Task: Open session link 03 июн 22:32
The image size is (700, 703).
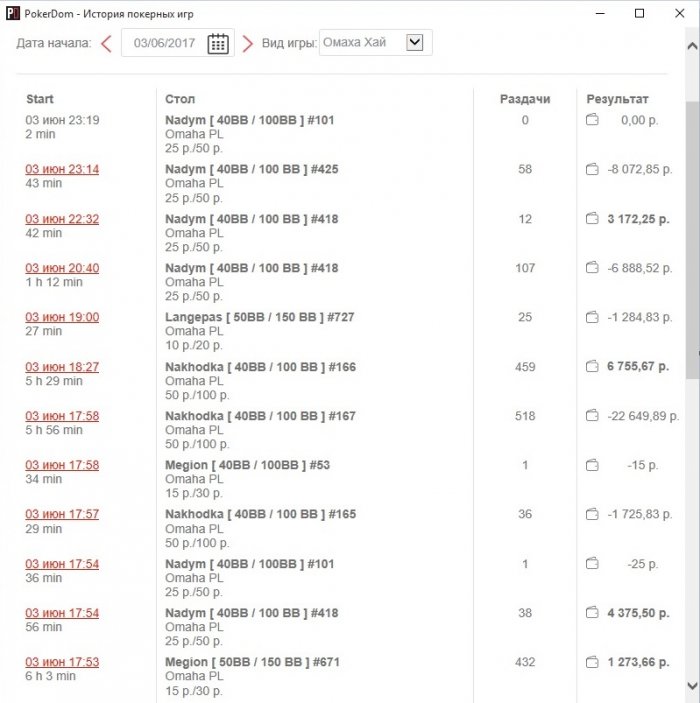Action: 62,219
